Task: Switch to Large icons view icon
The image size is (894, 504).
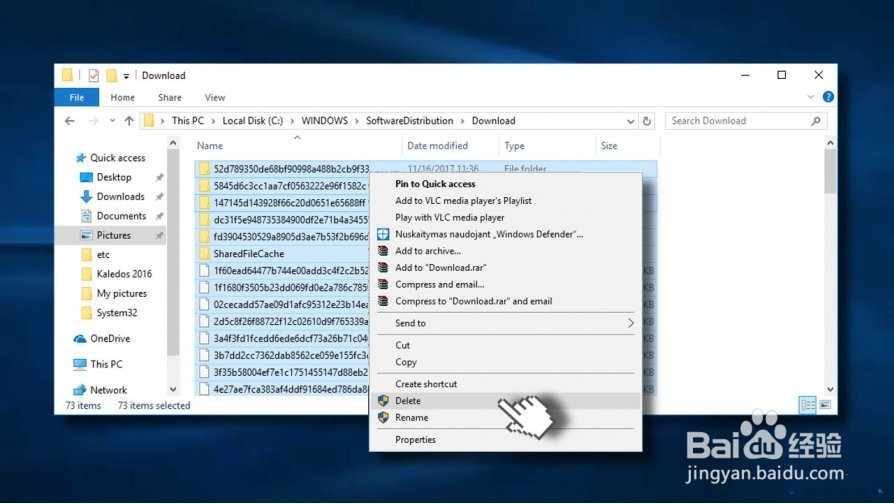Action: (x=825, y=405)
